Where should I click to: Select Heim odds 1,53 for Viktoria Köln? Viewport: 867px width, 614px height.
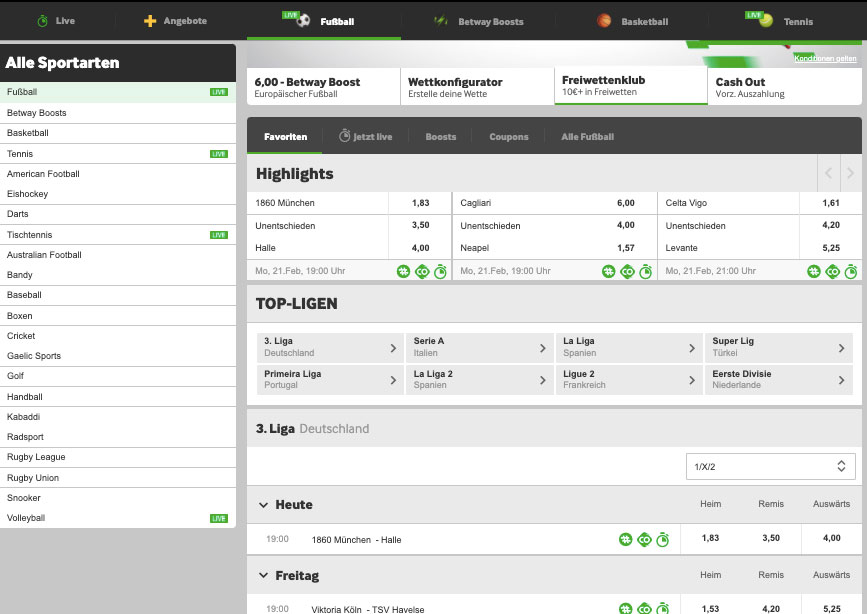[711, 608]
